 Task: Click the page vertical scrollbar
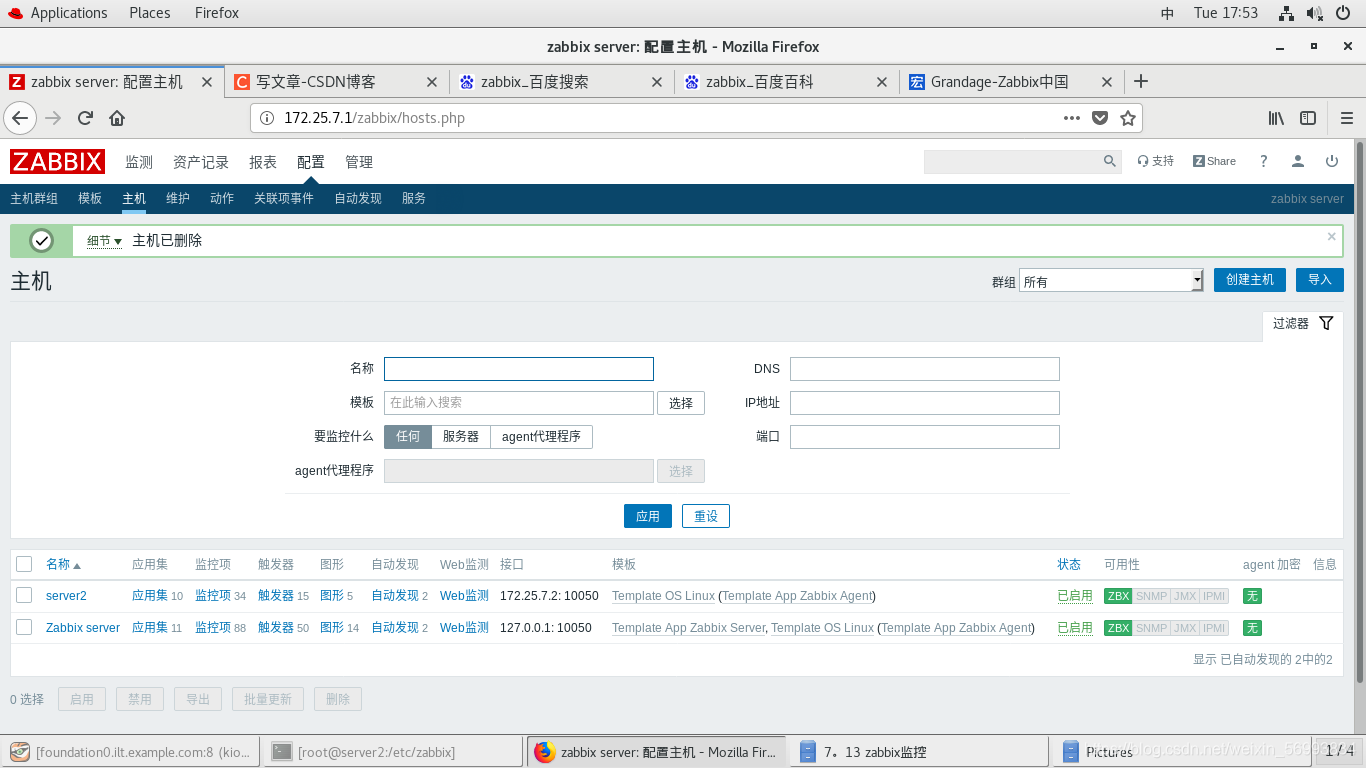click(x=1359, y=410)
